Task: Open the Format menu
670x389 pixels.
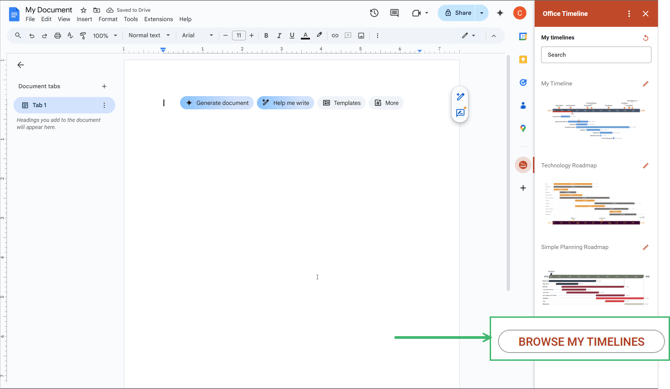Action: (x=108, y=19)
